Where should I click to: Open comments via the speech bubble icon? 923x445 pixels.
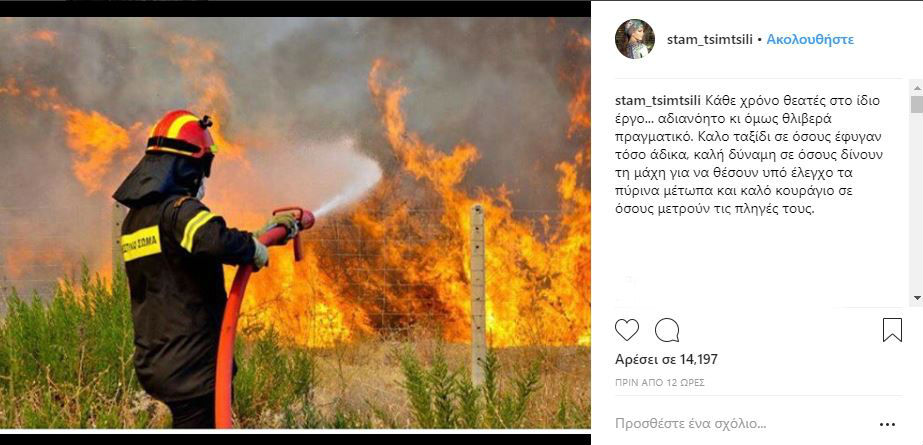pyautogui.click(x=667, y=330)
